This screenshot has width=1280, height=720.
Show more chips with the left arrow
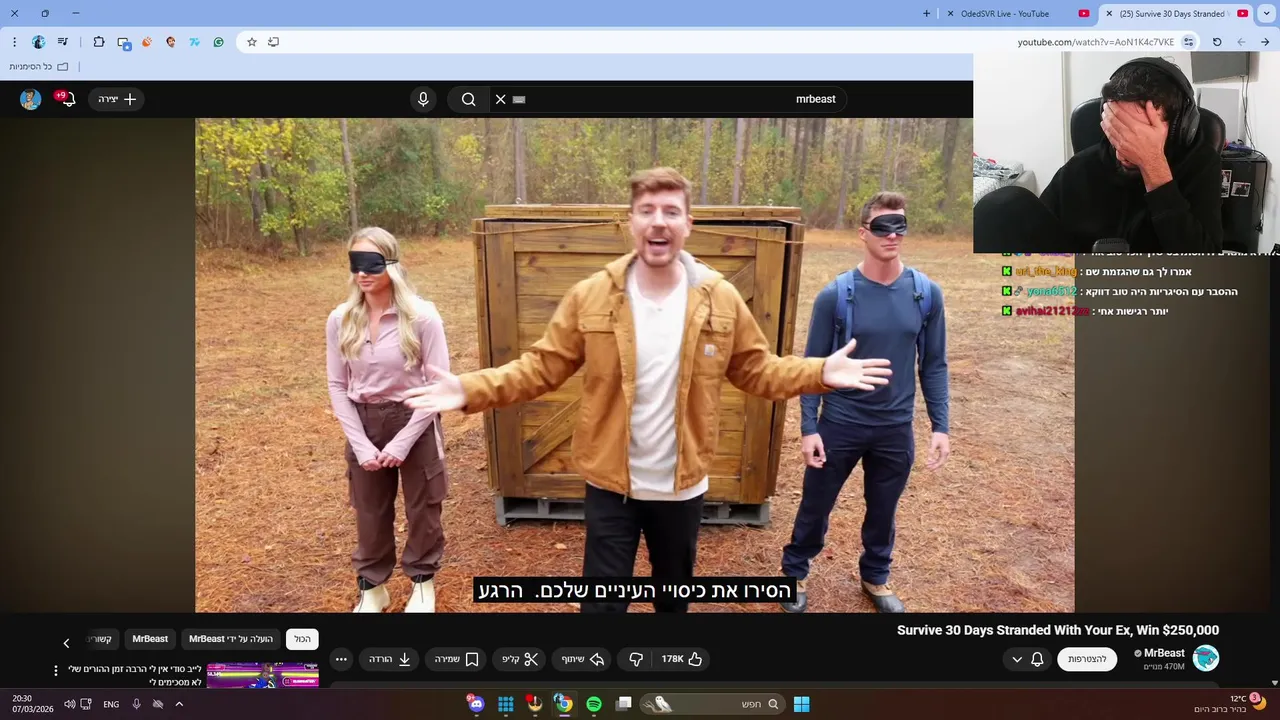click(x=66, y=643)
